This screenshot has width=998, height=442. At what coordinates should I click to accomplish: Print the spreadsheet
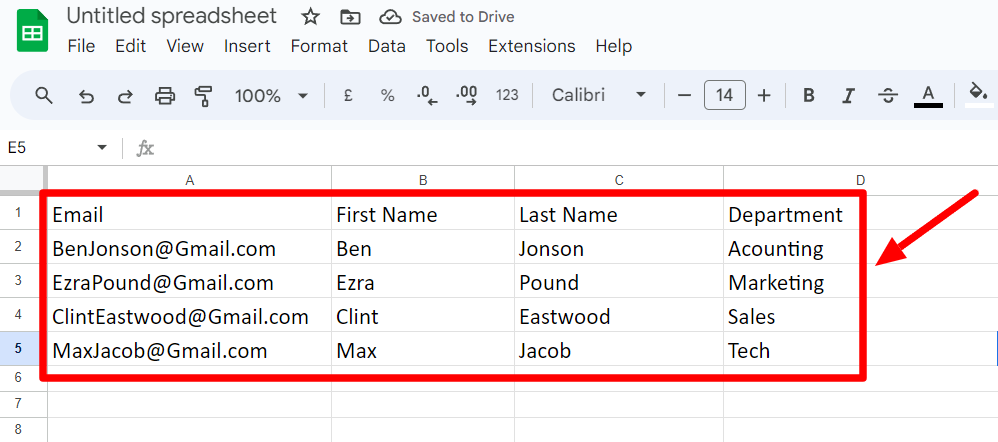165,96
